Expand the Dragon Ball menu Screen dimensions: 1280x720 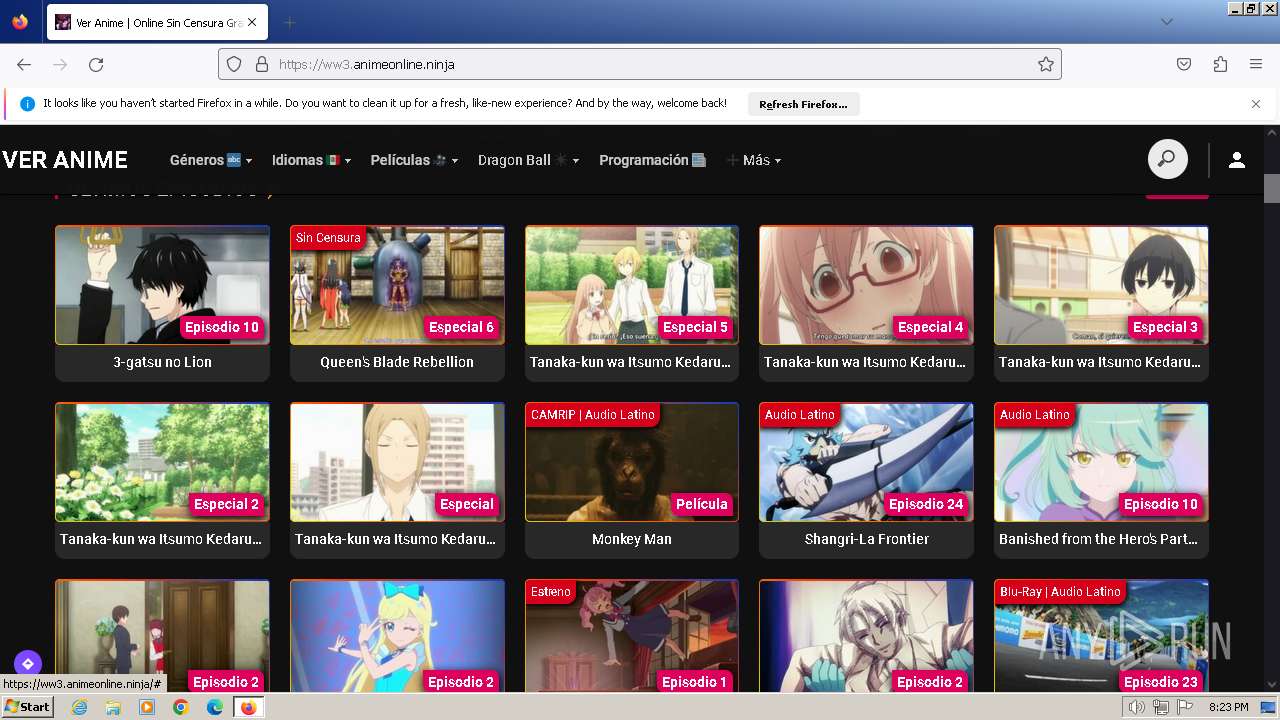[528, 160]
